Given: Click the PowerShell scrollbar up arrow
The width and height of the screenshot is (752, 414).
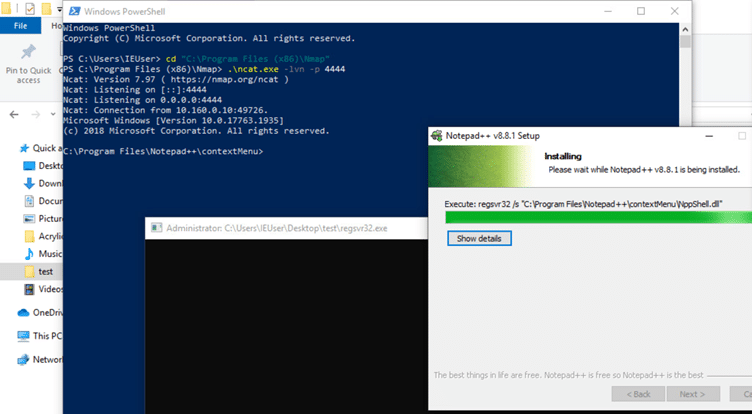Looking at the screenshot, I should click(x=685, y=29).
